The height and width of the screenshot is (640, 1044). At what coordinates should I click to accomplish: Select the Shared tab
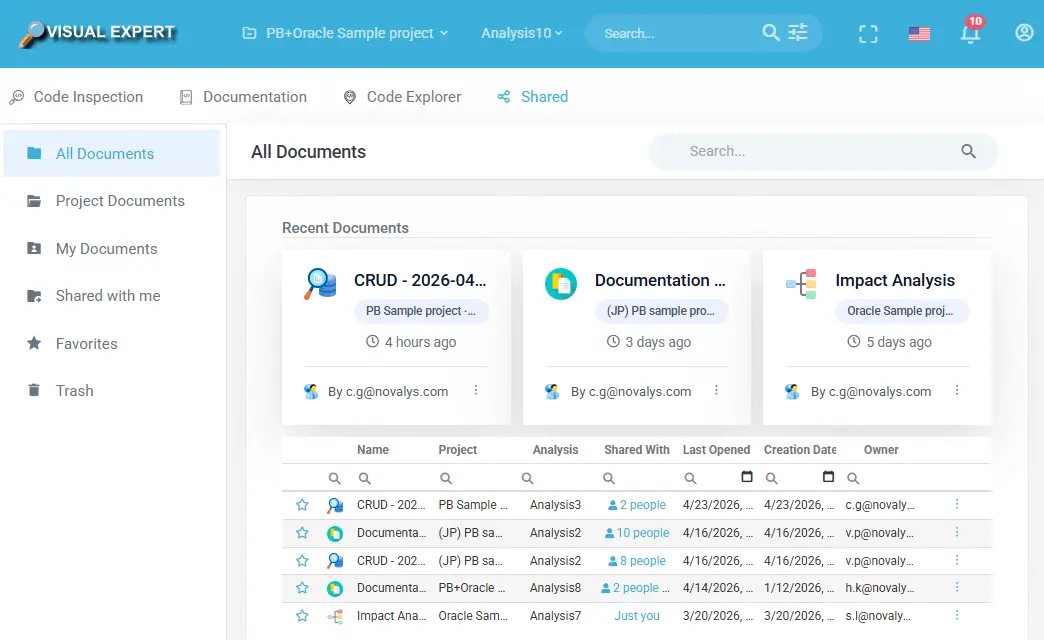[533, 97]
